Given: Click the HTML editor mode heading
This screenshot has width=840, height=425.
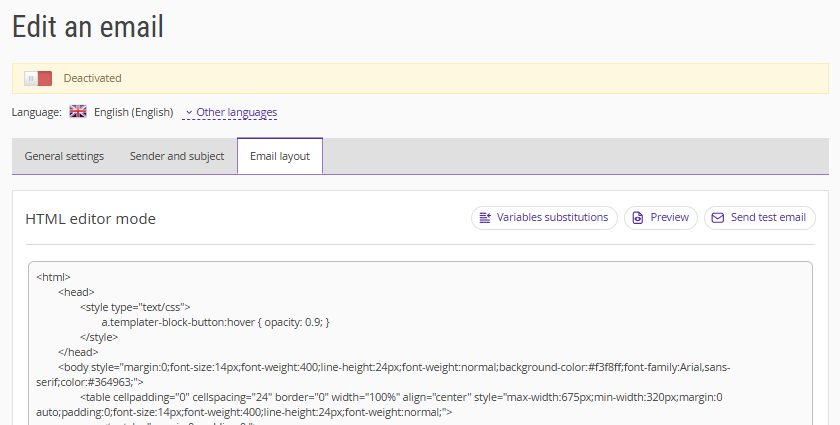Looking at the screenshot, I should (x=90, y=219).
